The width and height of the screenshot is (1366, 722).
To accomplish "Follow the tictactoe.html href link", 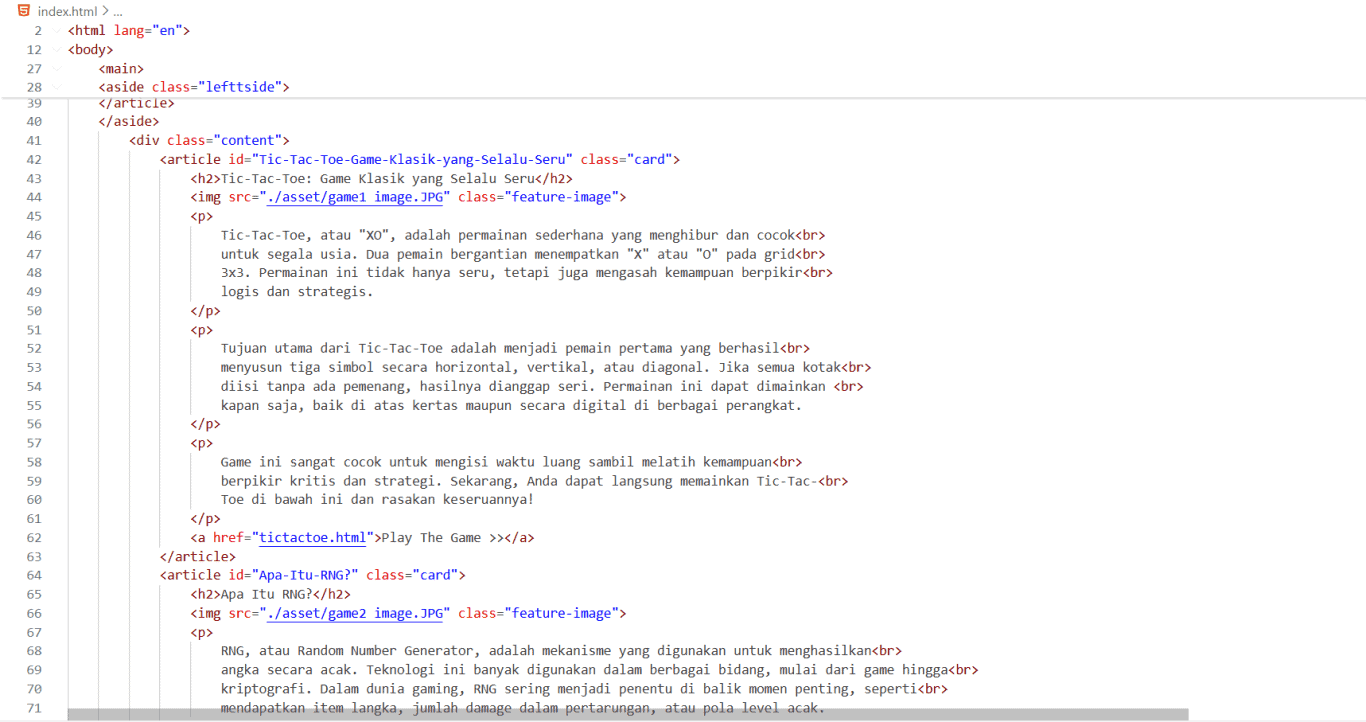I will [x=313, y=538].
